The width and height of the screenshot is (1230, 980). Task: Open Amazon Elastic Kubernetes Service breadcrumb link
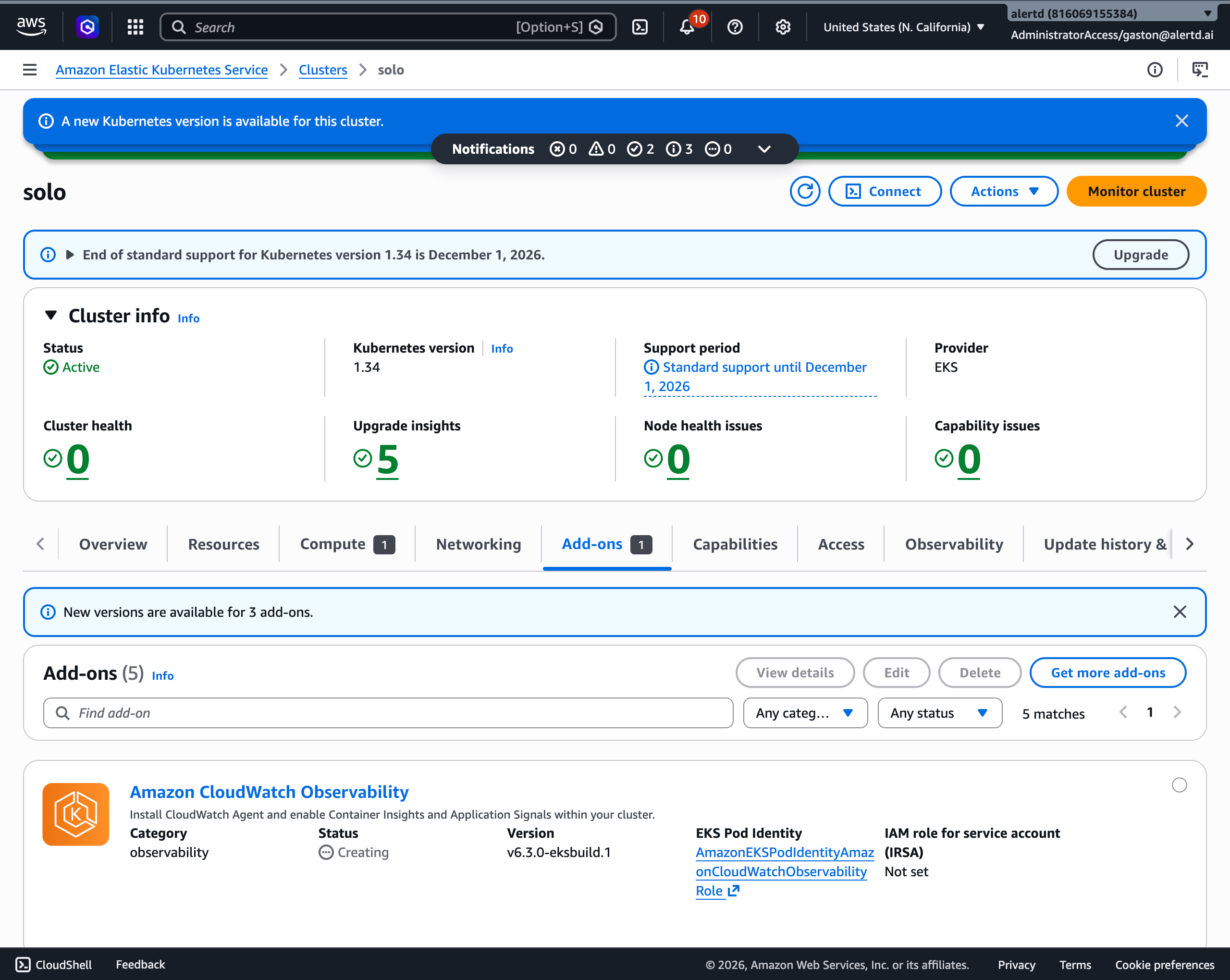[x=161, y=70]
